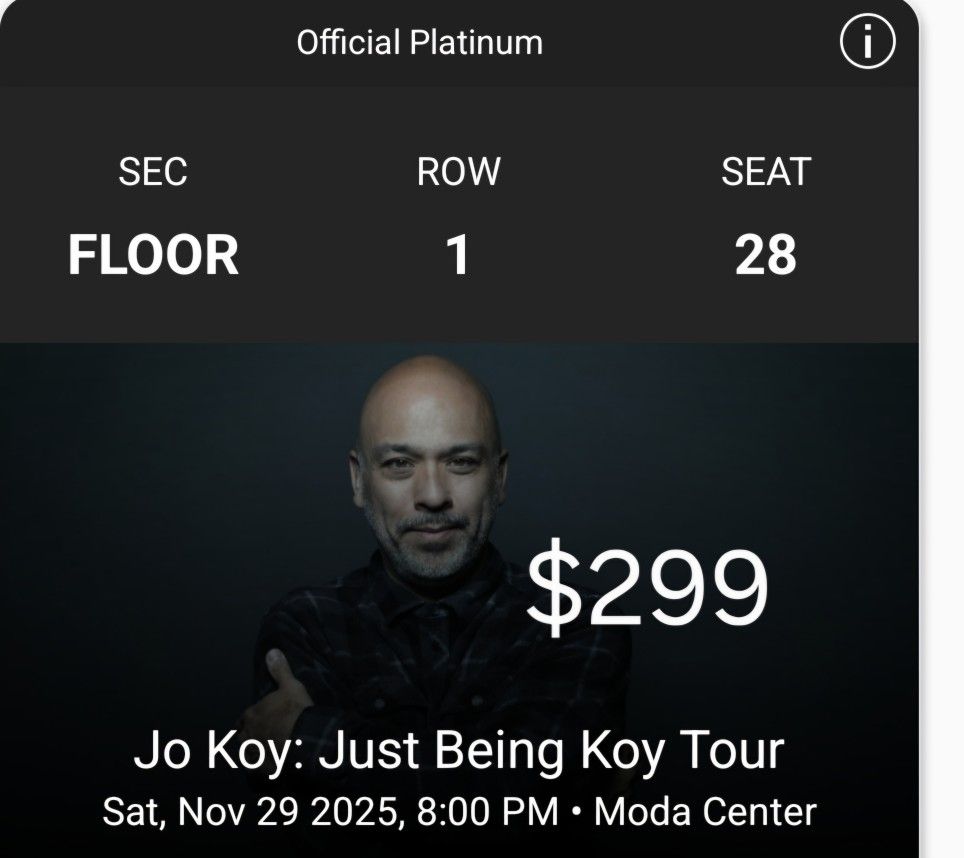Click the seat number 28
The width and height of the screenshot is (964, 858).
pos(766,254)
